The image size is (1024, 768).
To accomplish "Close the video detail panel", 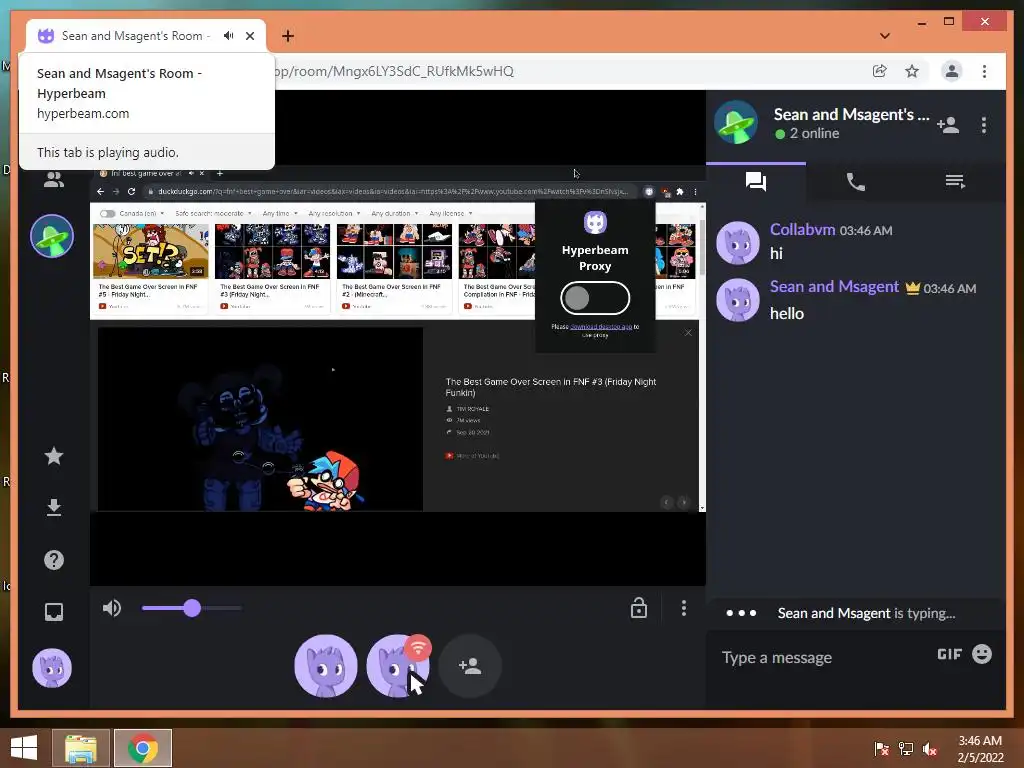I will (x=688, y=332).
